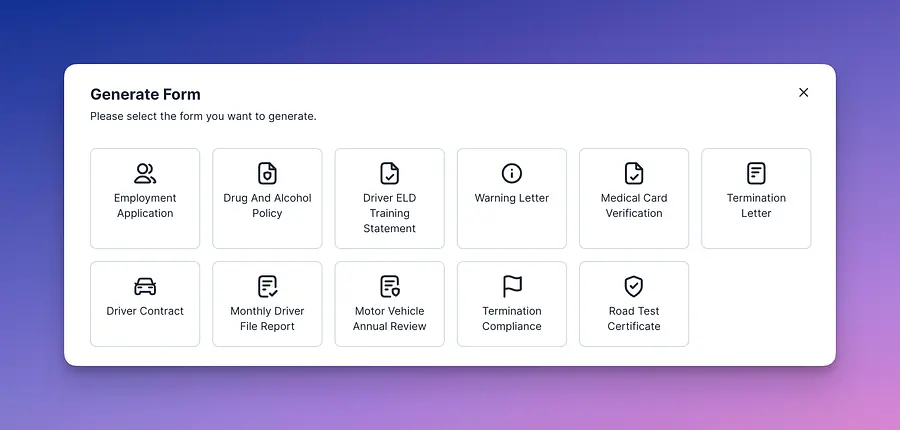This screenshot has width=900, height=430.
Task: Select the 'Monthly Driver File Report' label text
Action: (267, 319)
